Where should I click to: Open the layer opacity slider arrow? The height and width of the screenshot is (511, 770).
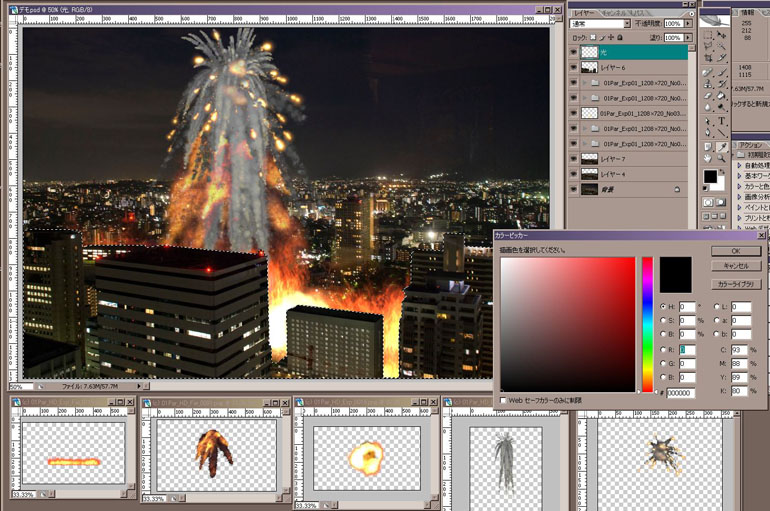point(688,24)
